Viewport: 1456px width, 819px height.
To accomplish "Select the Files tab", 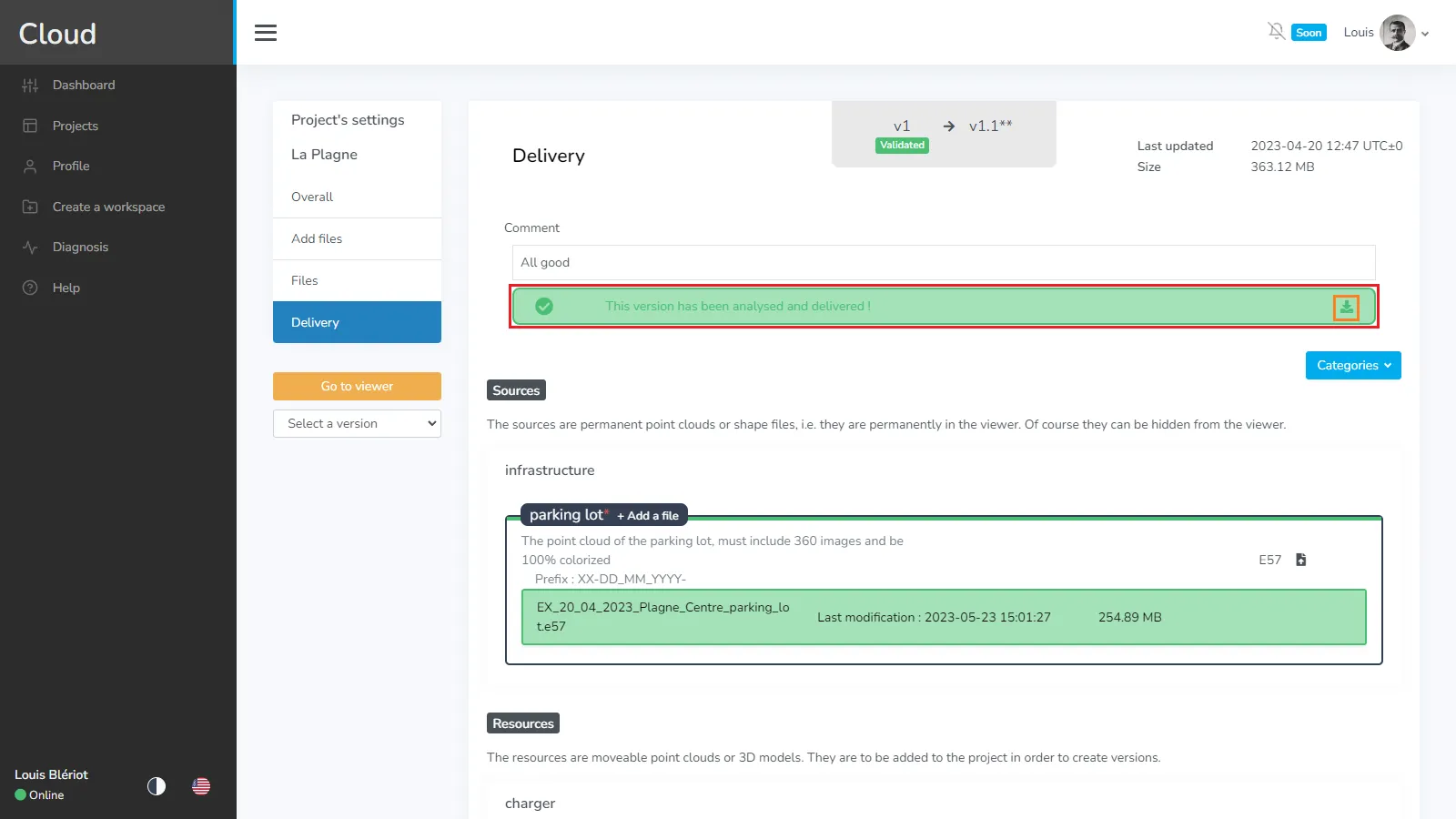I will point(305,281).
